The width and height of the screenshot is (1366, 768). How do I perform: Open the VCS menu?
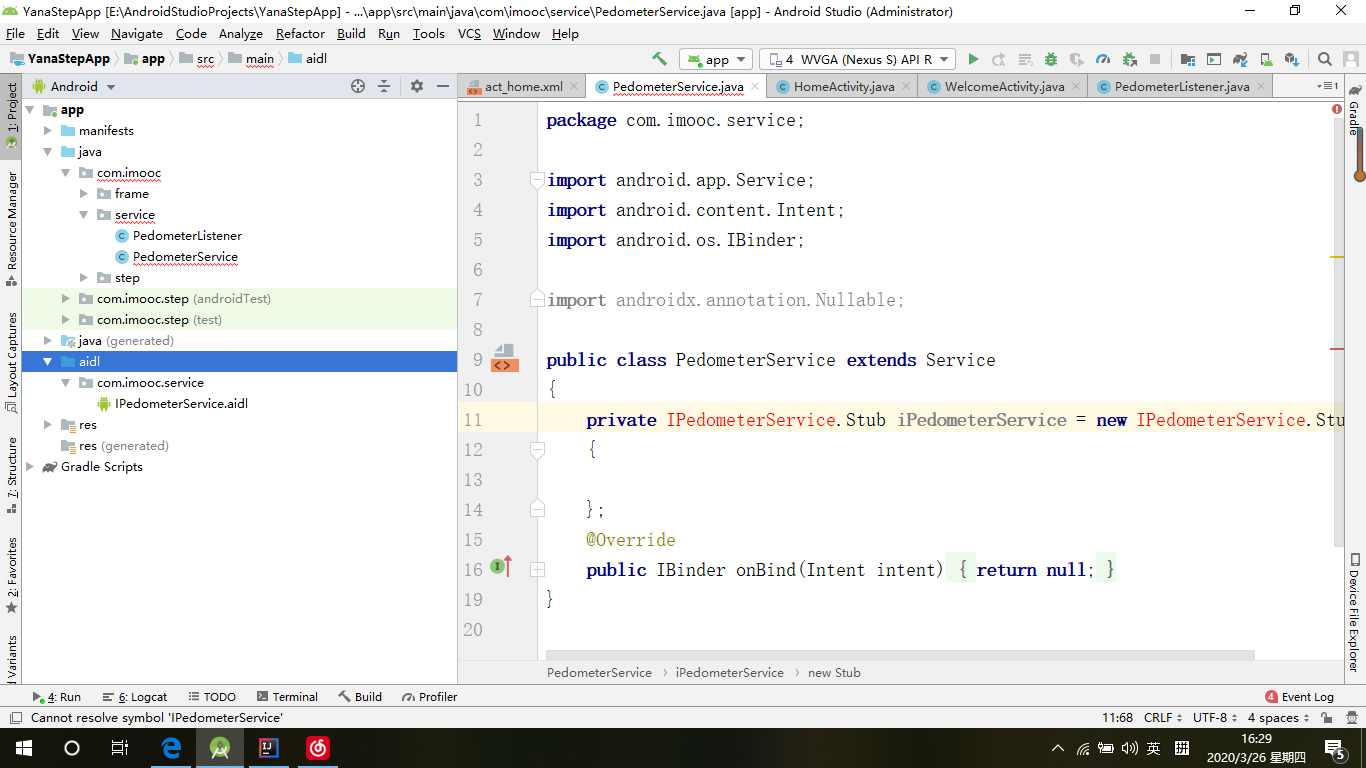[x=469, y=34]
